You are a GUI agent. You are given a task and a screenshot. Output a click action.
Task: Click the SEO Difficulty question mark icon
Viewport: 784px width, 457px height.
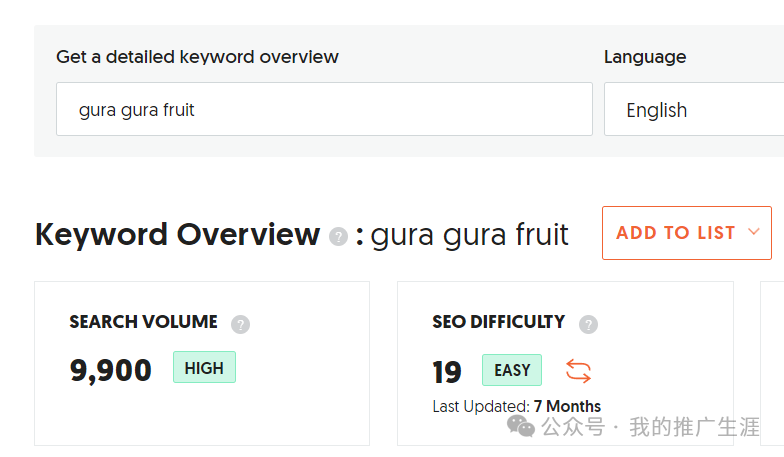(x=588, y=324)
